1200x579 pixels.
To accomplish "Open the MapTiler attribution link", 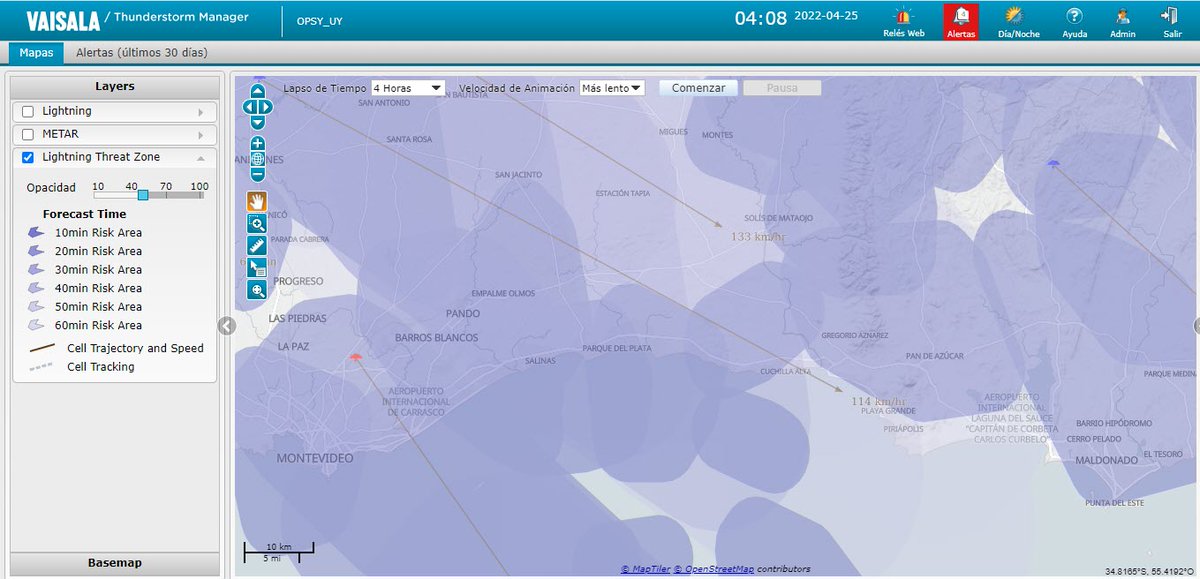I will click(644, 569).
